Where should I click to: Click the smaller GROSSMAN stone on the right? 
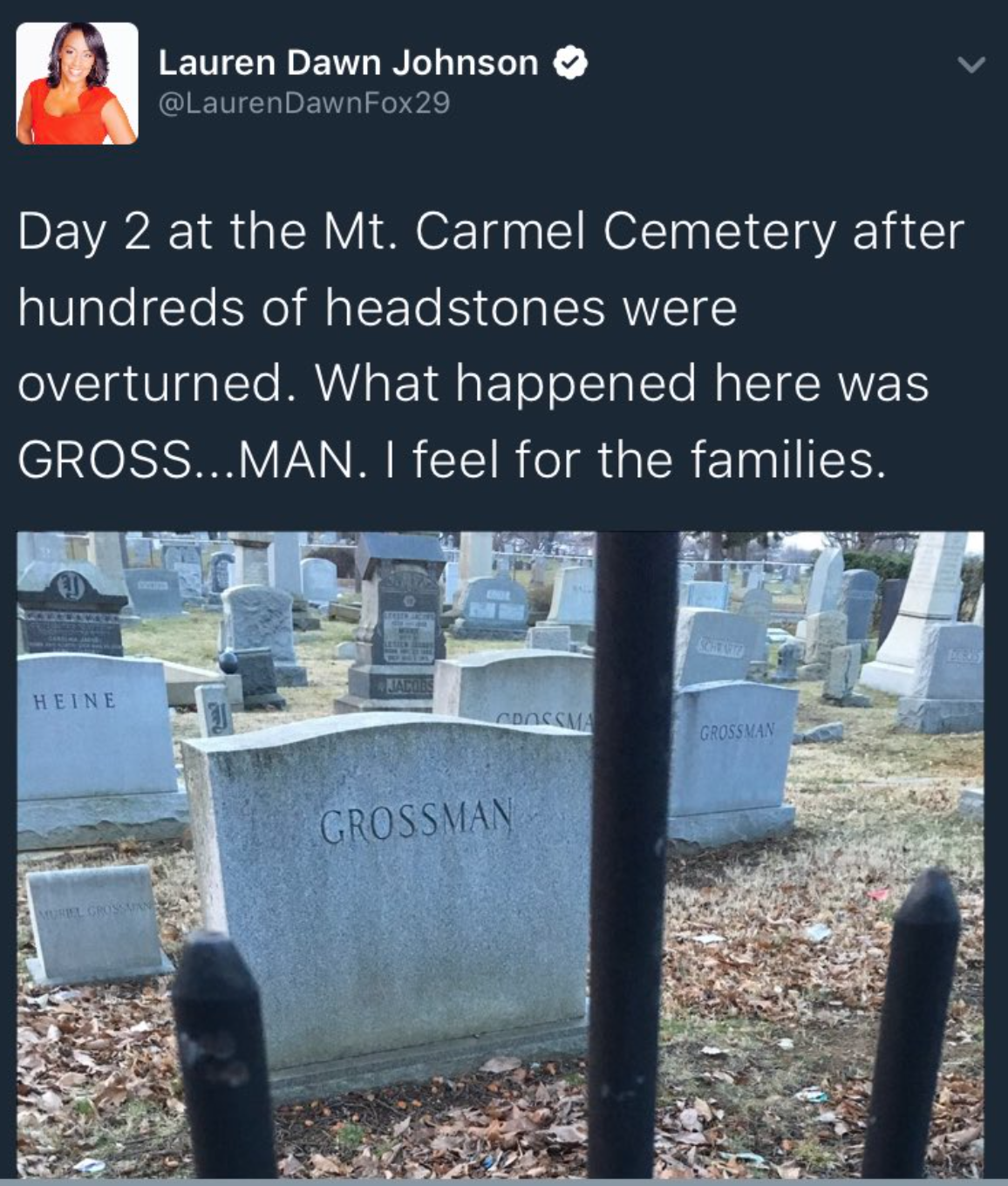734,763
